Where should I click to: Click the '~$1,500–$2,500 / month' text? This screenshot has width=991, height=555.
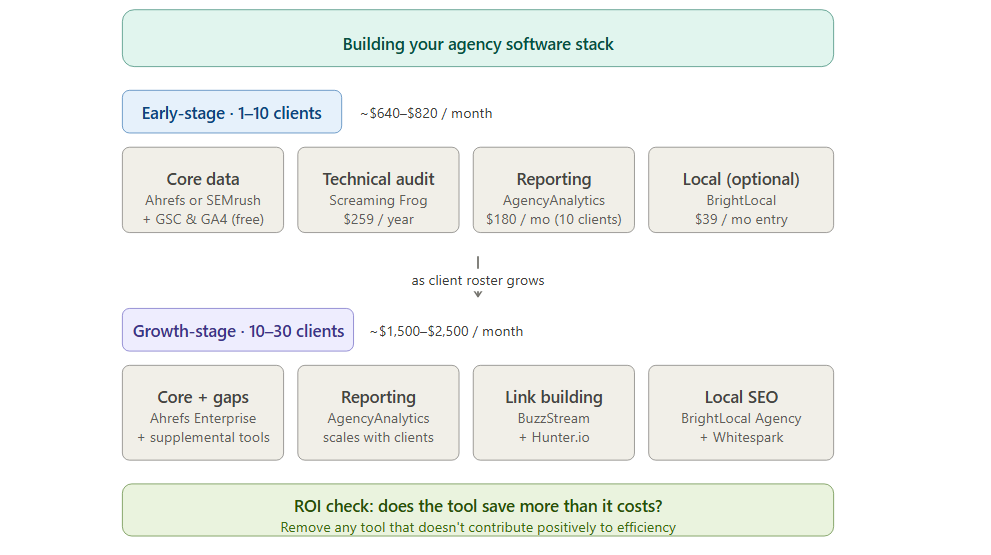click(446, 331)
